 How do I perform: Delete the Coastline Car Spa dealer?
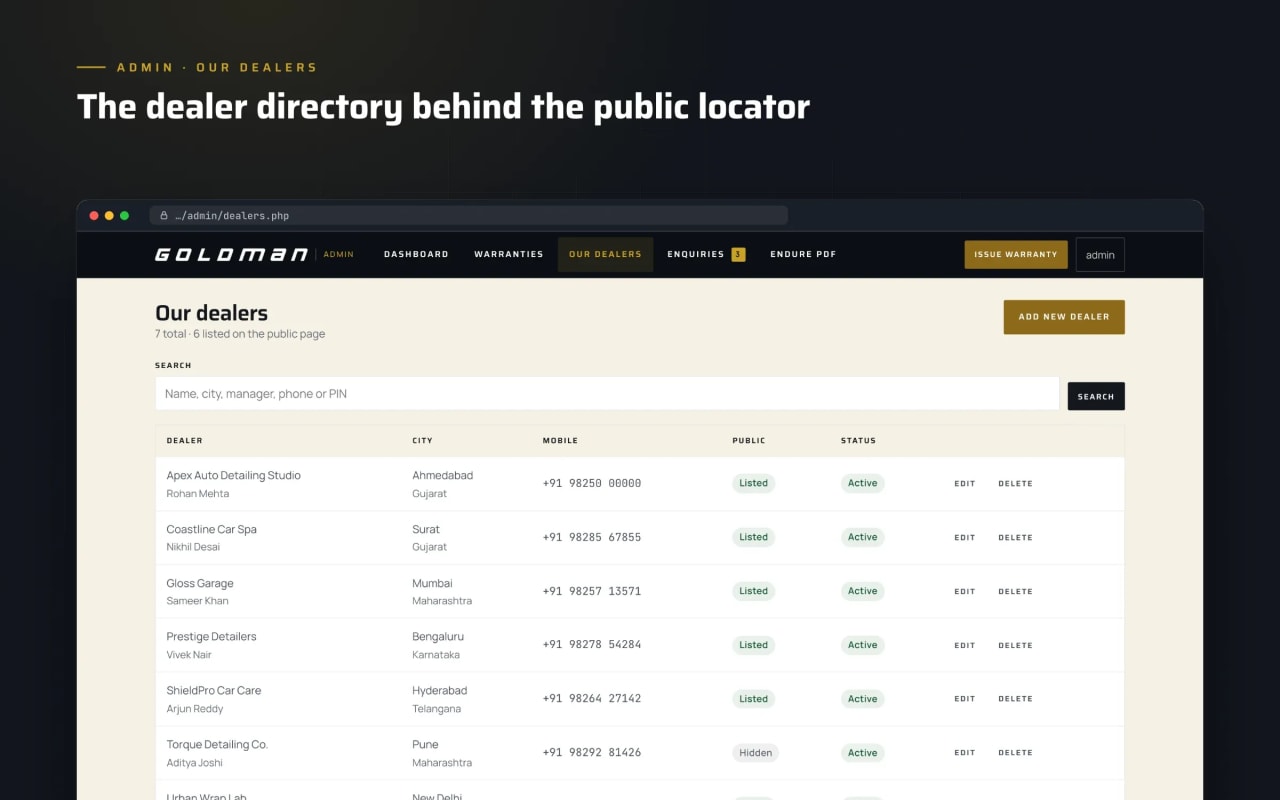click(1015, 538)
